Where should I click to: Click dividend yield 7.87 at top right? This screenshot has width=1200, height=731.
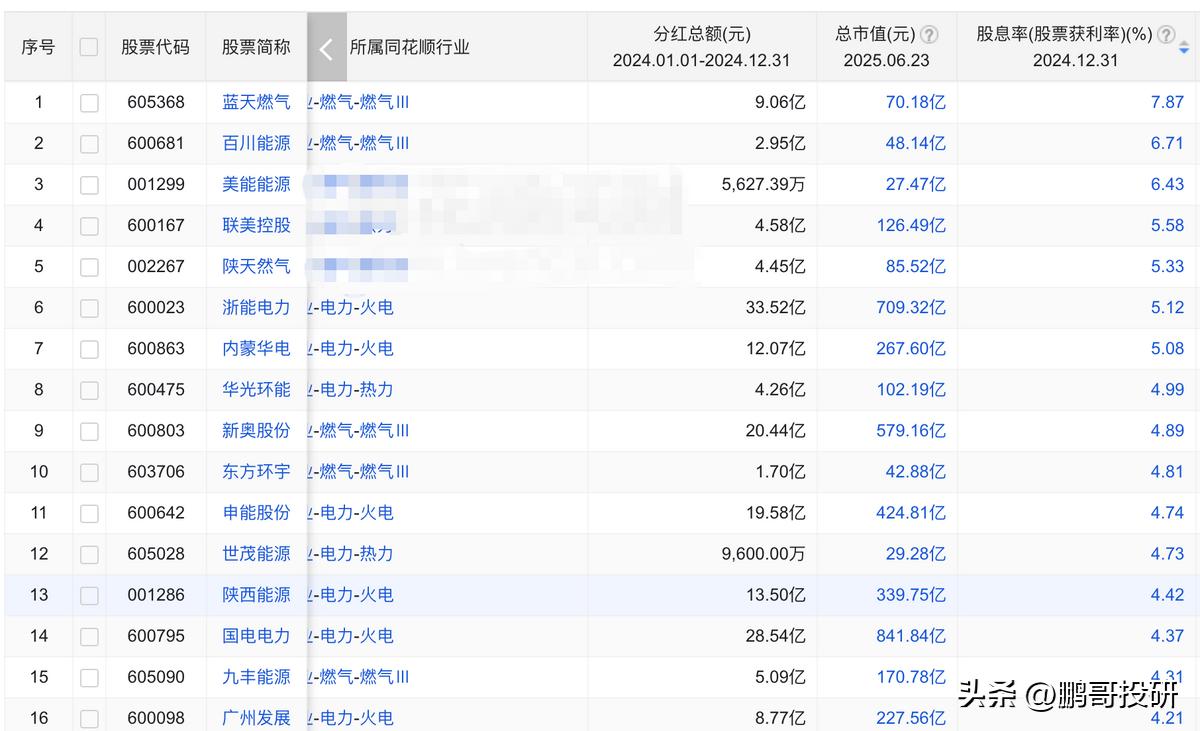point(1167,102)
